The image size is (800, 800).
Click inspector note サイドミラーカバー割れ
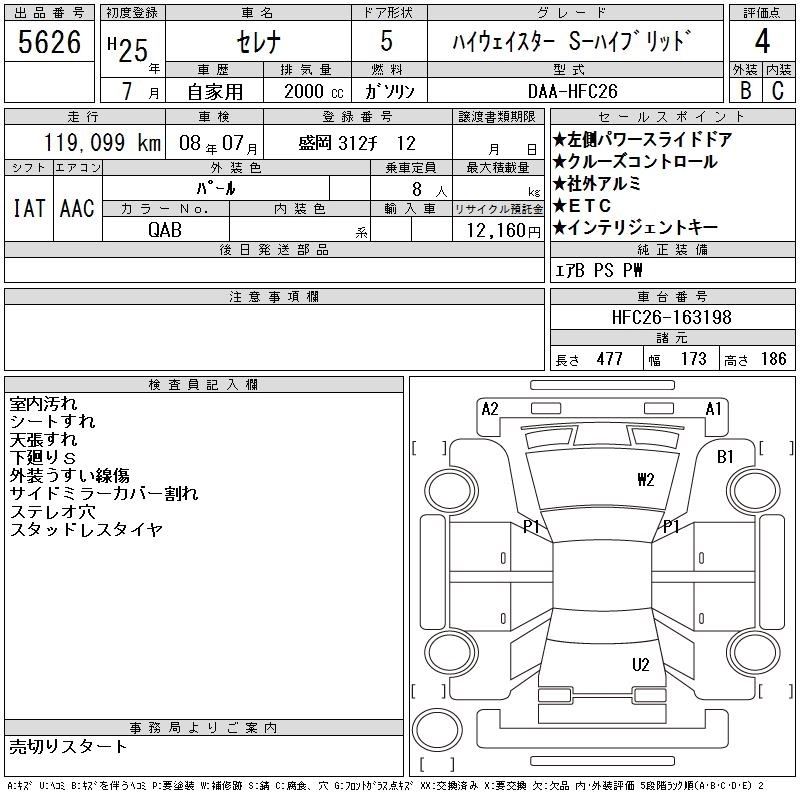pyautogui.click(x=104, y=493)
